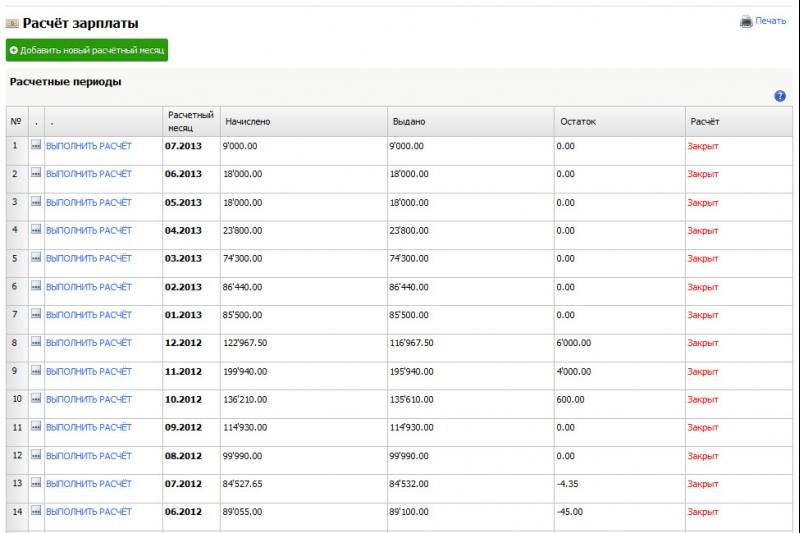The height and width of the screenshot is (533, 800).
Task: Click ВЫПОЛНИТЬ РАСЧЁТ for month 11.2012
Action: point(89,372)
